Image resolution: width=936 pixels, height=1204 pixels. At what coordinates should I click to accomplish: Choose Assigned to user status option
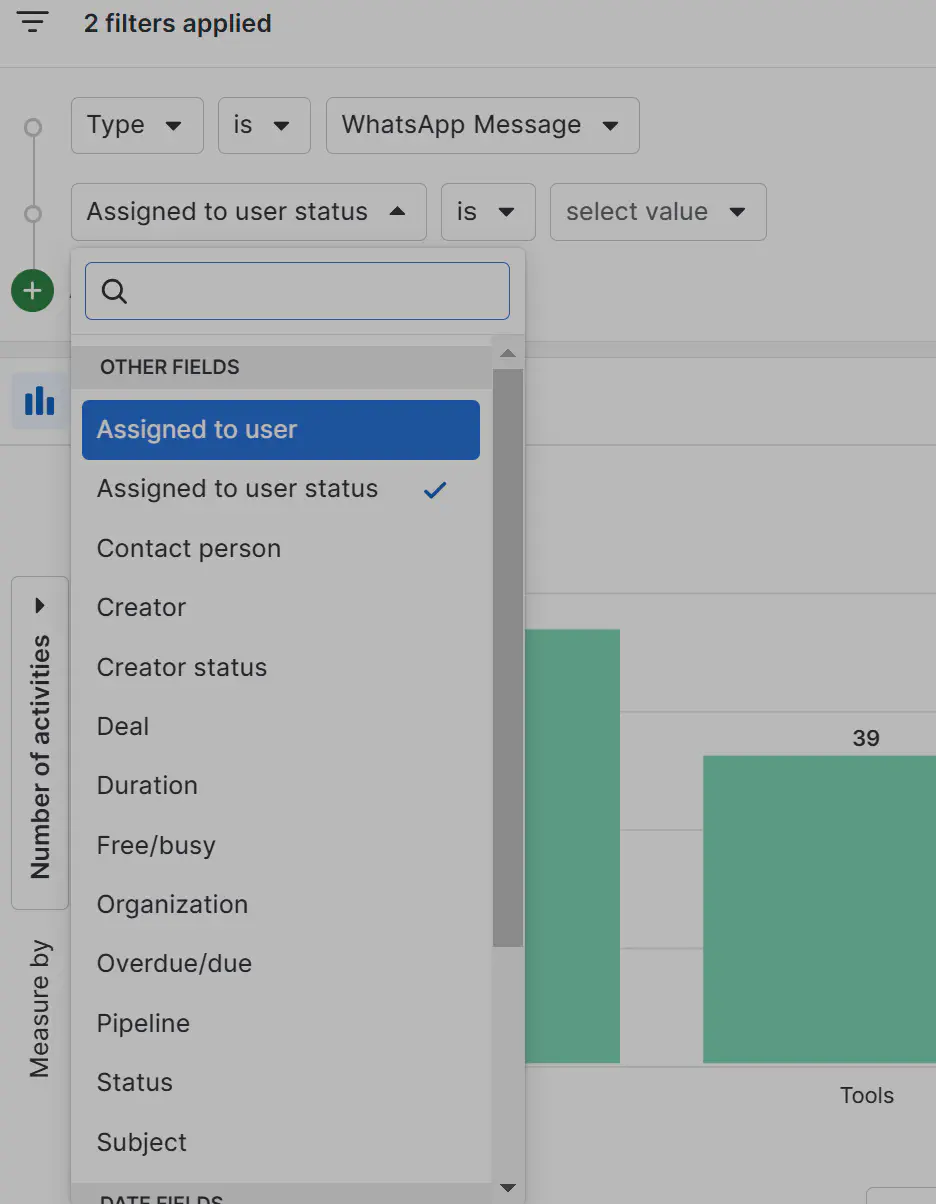tap(281, 489)
